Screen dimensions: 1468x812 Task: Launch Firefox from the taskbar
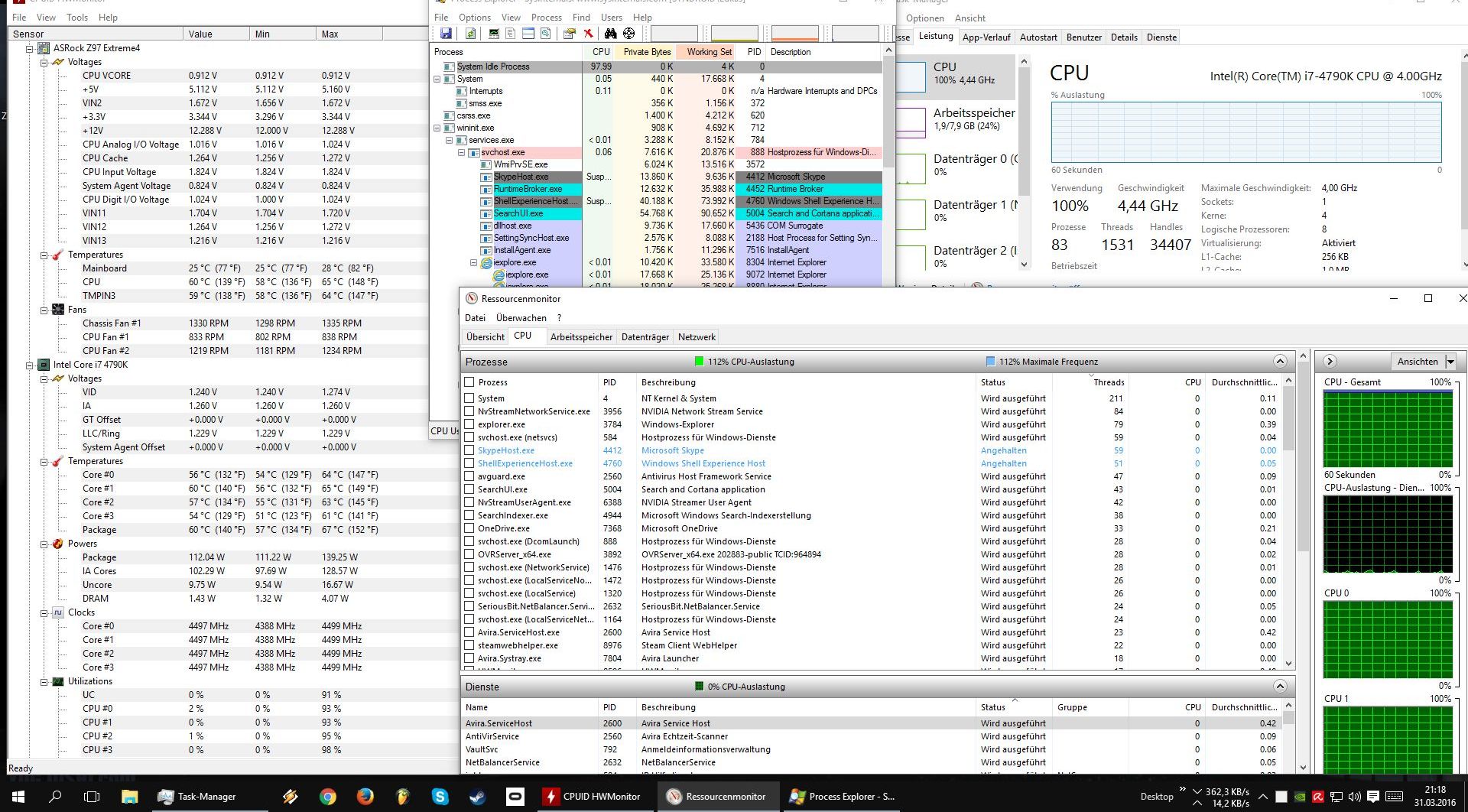(x=365, y=797)
